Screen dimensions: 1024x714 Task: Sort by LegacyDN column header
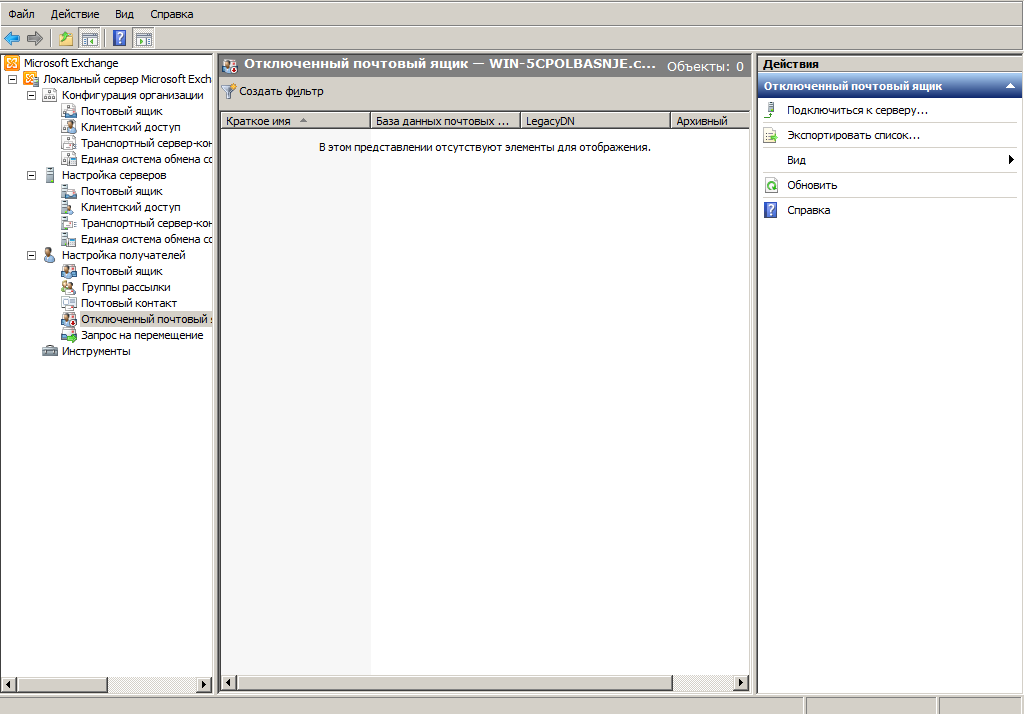596,121
